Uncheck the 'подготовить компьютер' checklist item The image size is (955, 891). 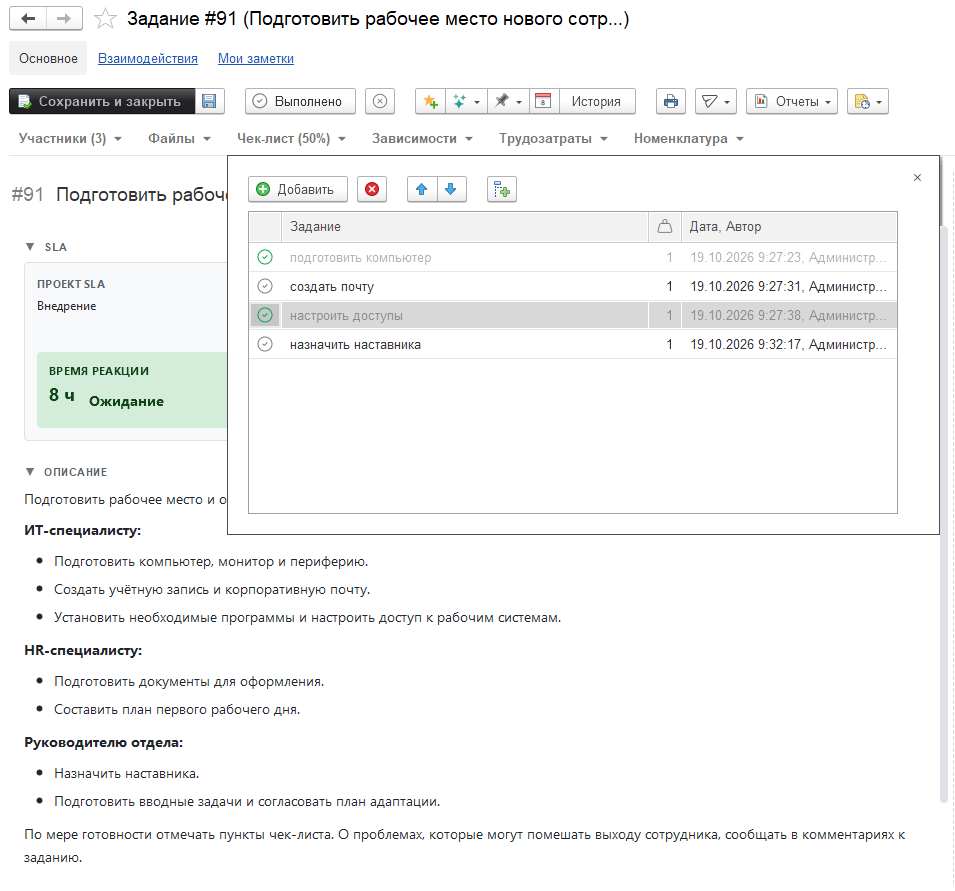point(265,257)
